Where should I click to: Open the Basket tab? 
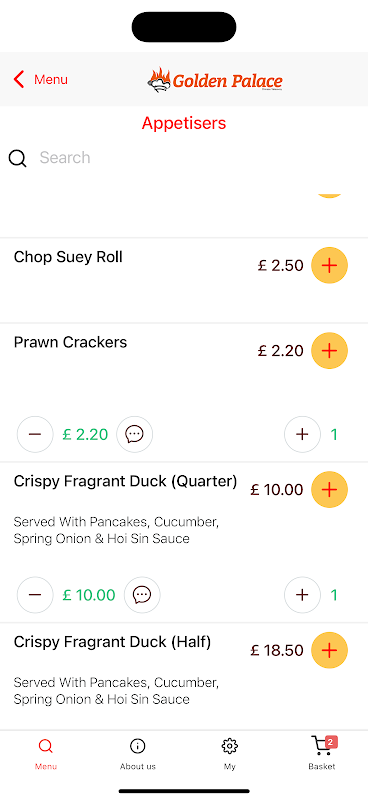(x=322, y=753)
